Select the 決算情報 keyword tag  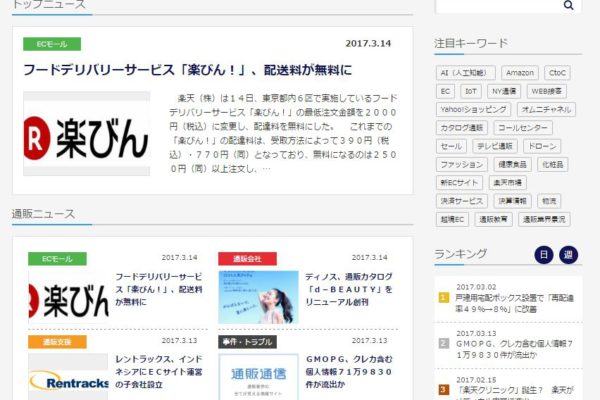tap(512, 201)
